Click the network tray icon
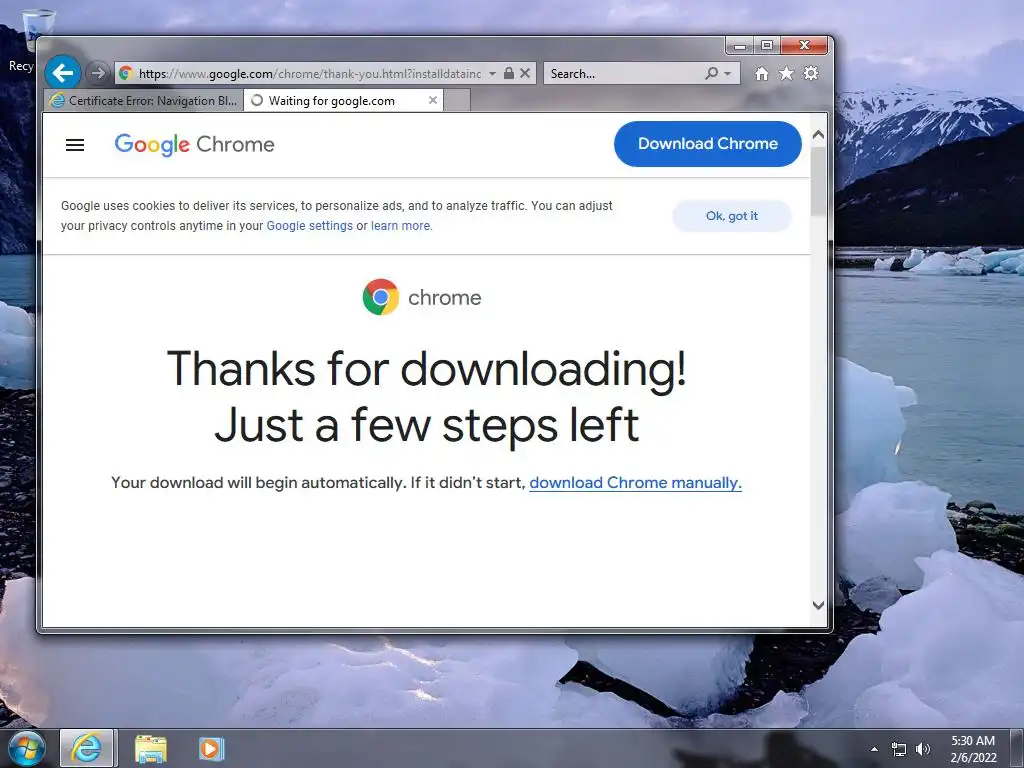The image size is (1024, 768). pyautogui.click(x=899, y=749)
